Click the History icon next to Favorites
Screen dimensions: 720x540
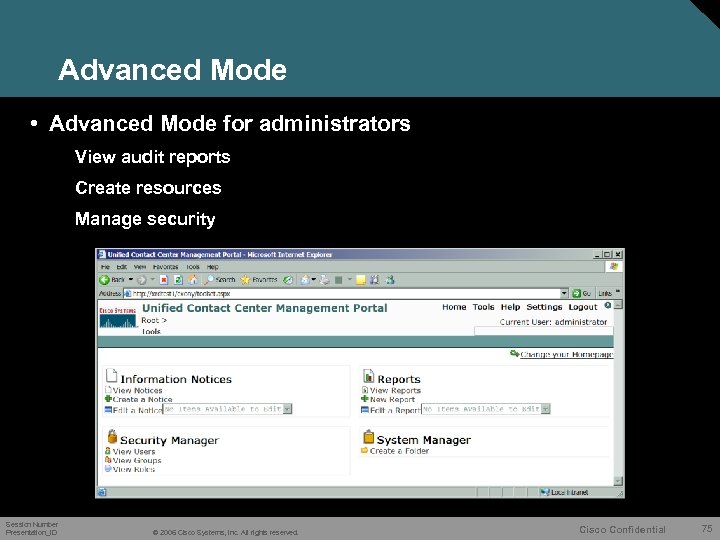point(288,280)
